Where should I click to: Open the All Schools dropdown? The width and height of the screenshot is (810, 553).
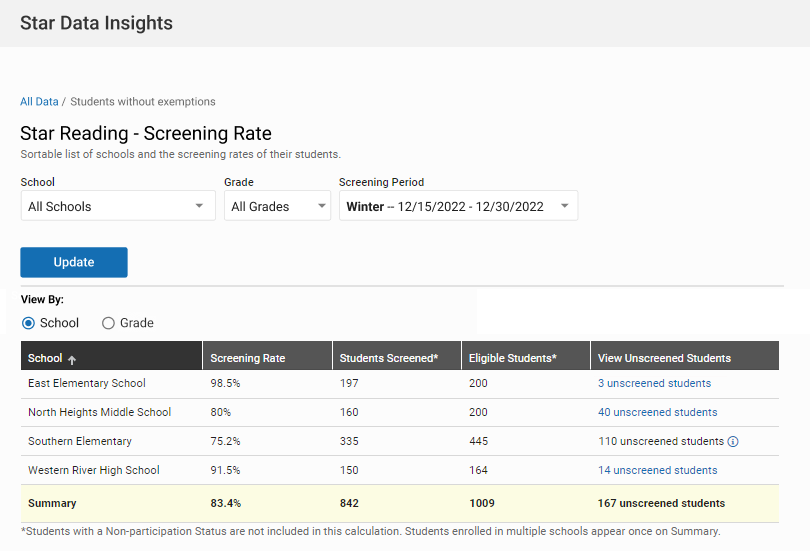click(118, 206)
